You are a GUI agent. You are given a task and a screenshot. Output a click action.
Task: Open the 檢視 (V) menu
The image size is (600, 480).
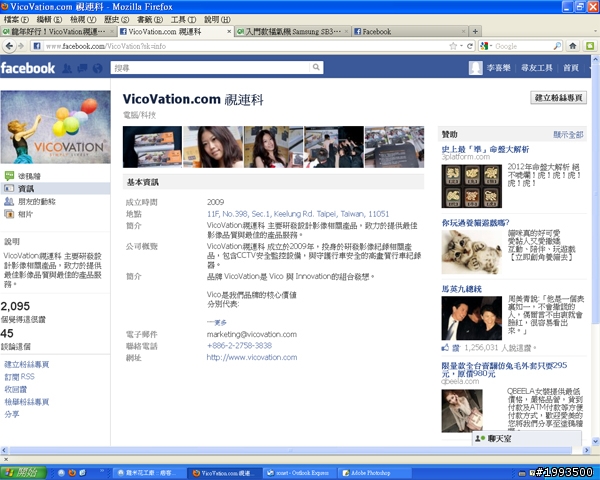83,20
